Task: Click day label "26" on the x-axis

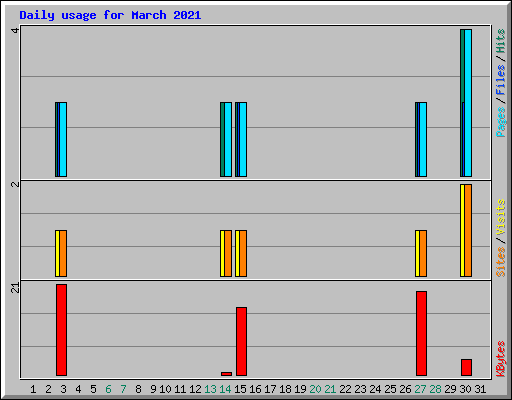Action: click(x=405, y=389)
